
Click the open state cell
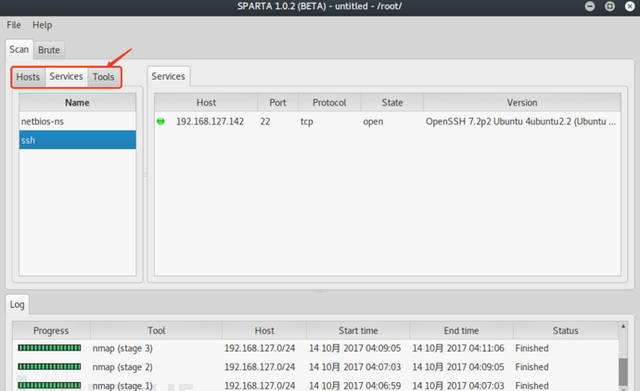[373, 121]
